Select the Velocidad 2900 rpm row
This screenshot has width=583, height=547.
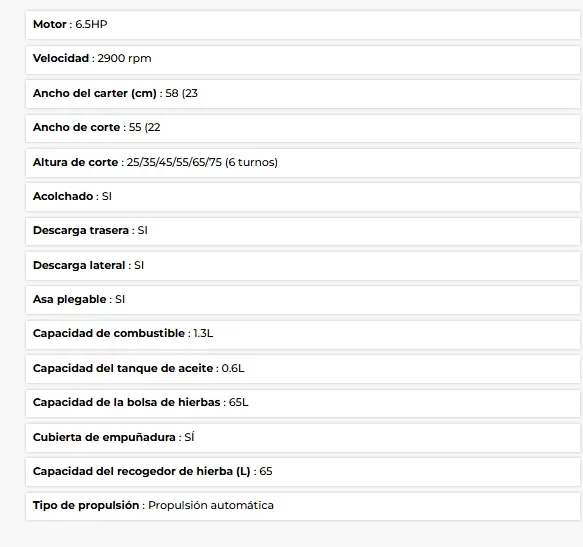[x=303, y=59]
